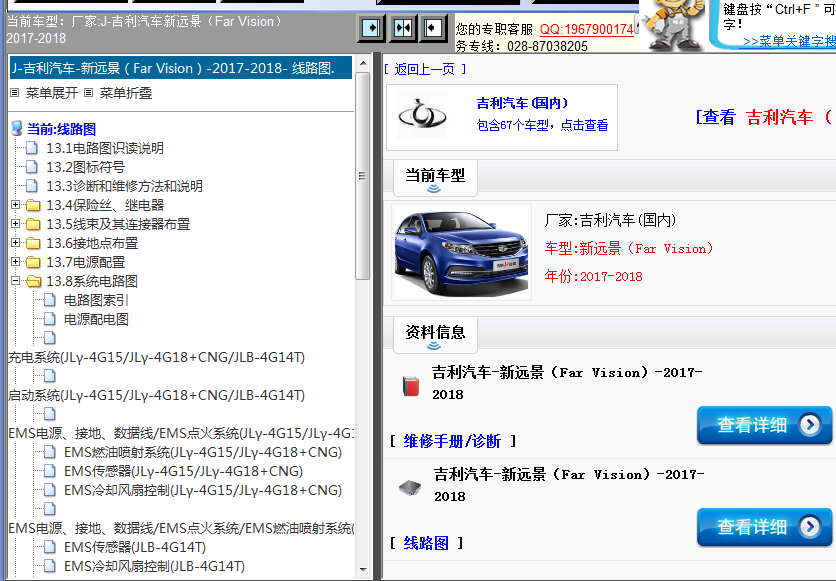Click tree panel scrollbar down arrow
This screenshot has width=836, height=581.
[x=363, y=569]
